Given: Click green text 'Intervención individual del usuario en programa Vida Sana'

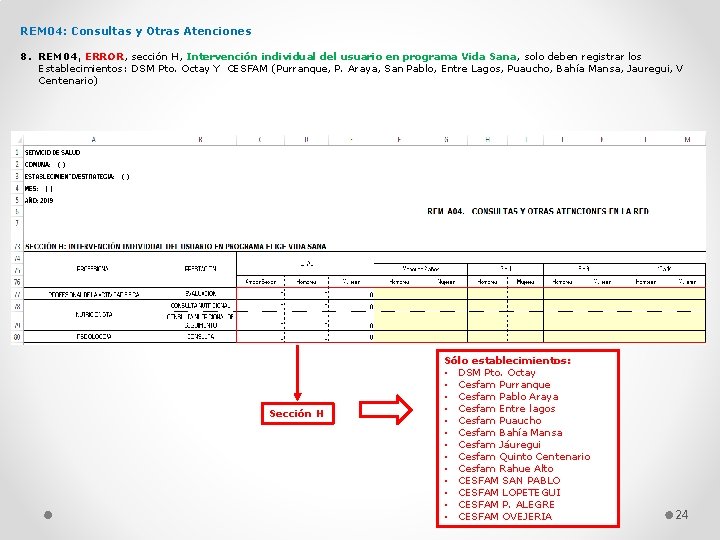Looking at the screenshot, I should pos(351,56).
